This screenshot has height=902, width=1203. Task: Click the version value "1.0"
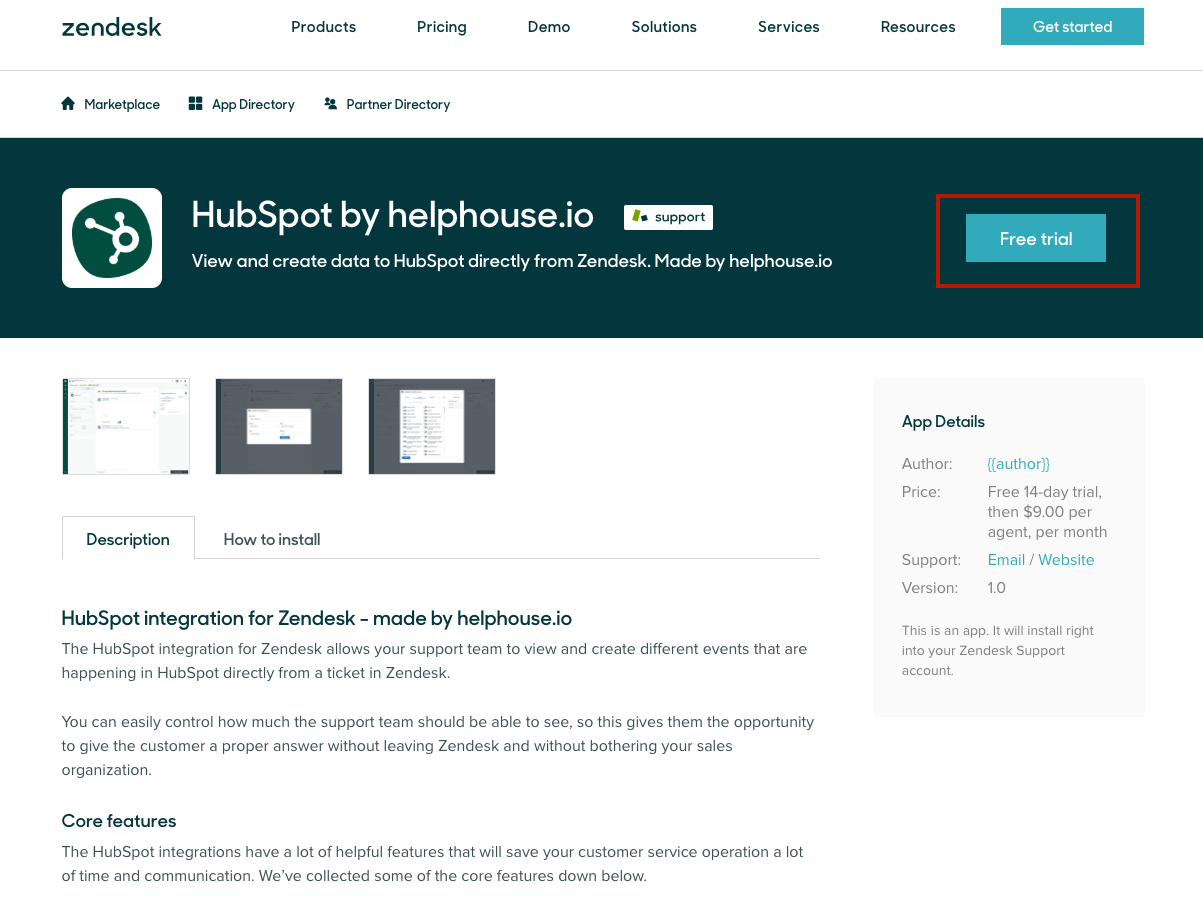pyautogui.click(x=997, y=588)
